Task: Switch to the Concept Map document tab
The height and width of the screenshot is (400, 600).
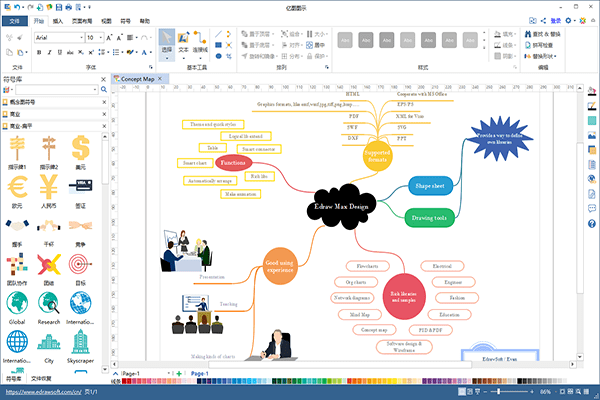Action: tap(138, 79)
